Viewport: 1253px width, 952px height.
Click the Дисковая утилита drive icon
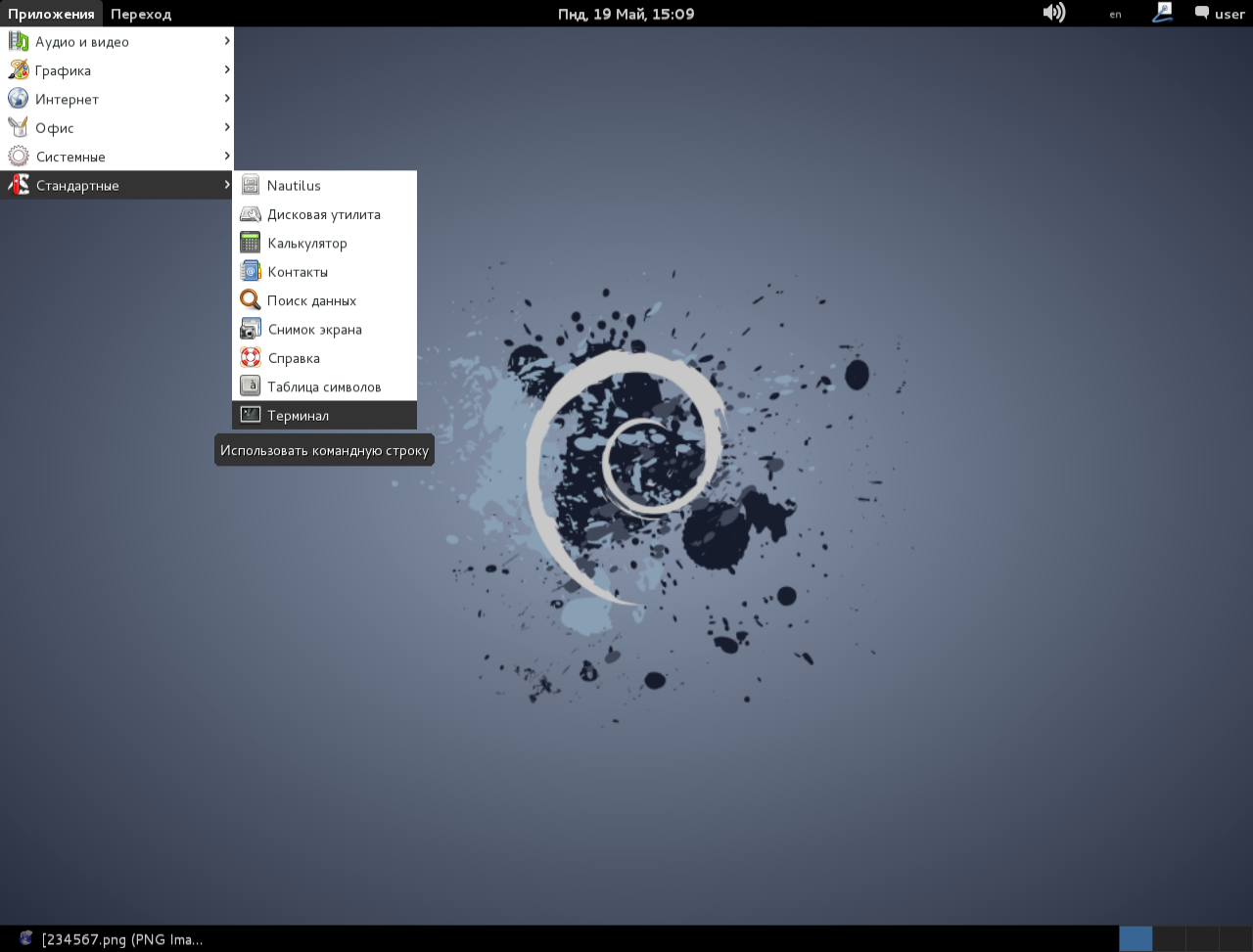251,214
